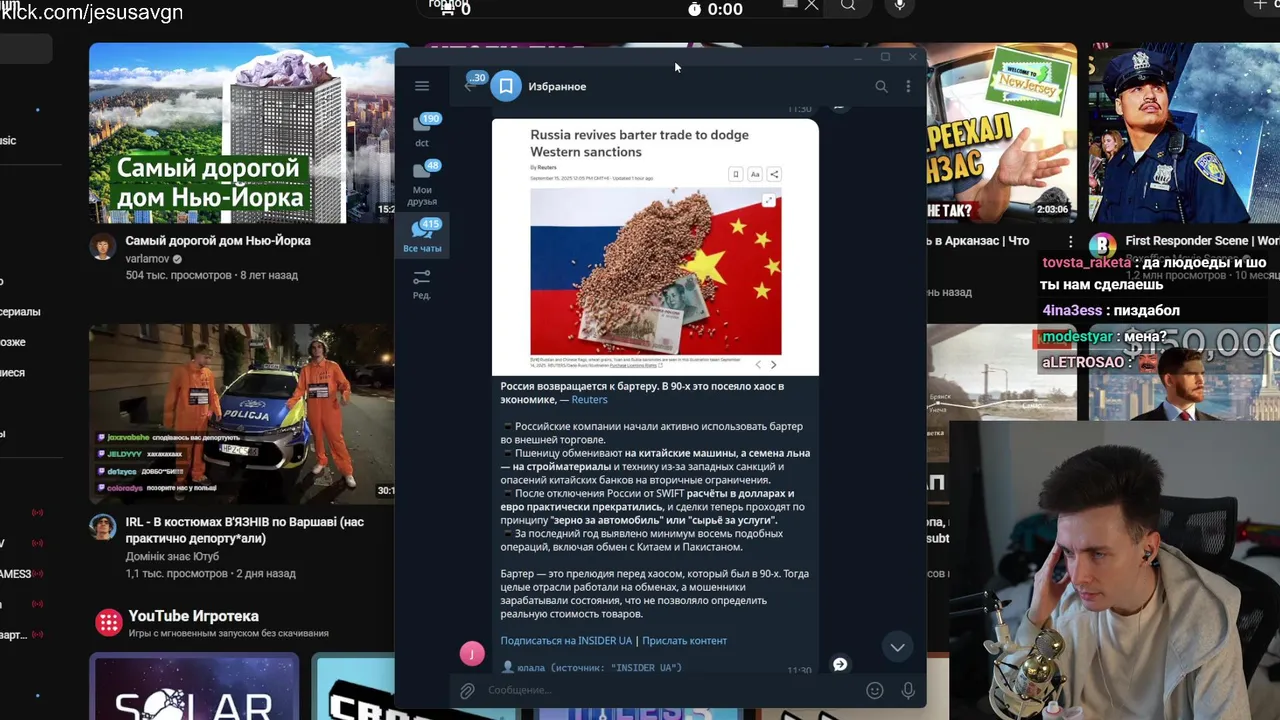
Task: Record a voice message with microphone icon
Action: point(908,690)
